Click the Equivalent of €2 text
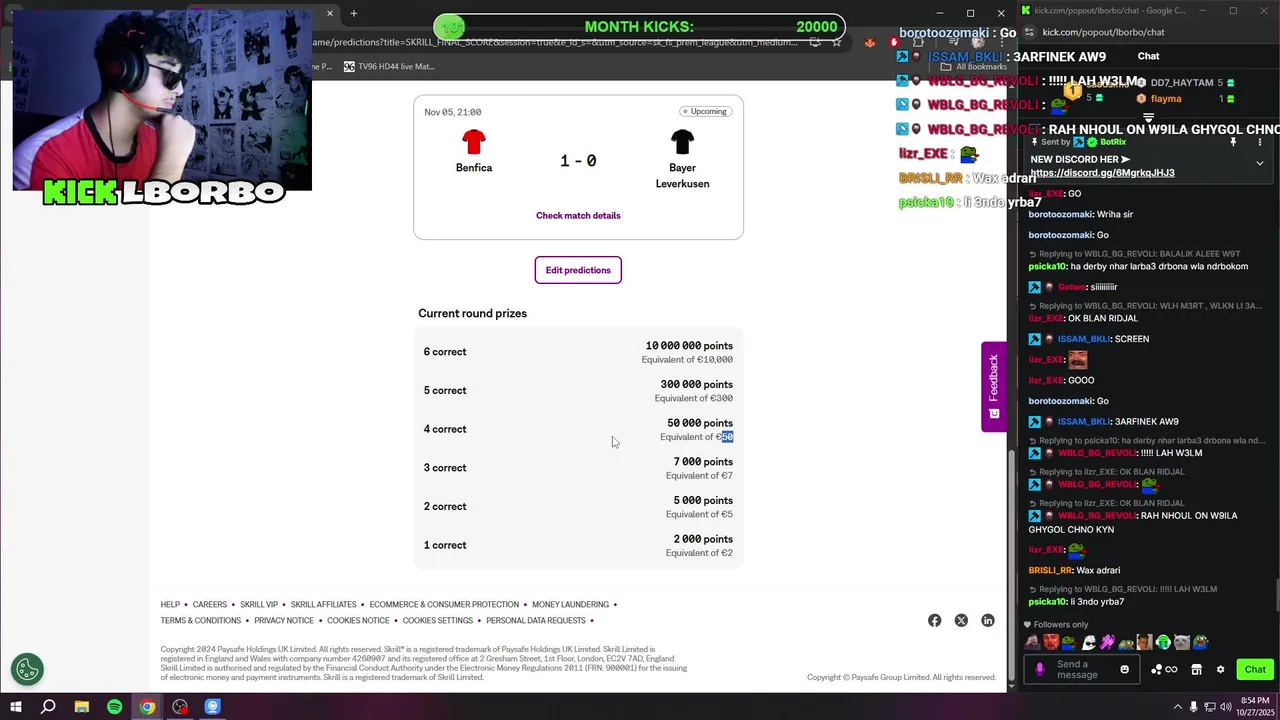This screenshot has width=1280, height=720. (699, 553)
